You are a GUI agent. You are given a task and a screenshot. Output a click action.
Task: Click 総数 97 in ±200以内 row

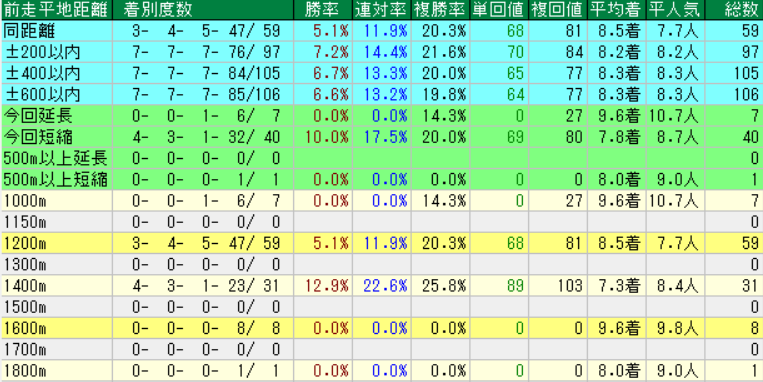(750, 52)
